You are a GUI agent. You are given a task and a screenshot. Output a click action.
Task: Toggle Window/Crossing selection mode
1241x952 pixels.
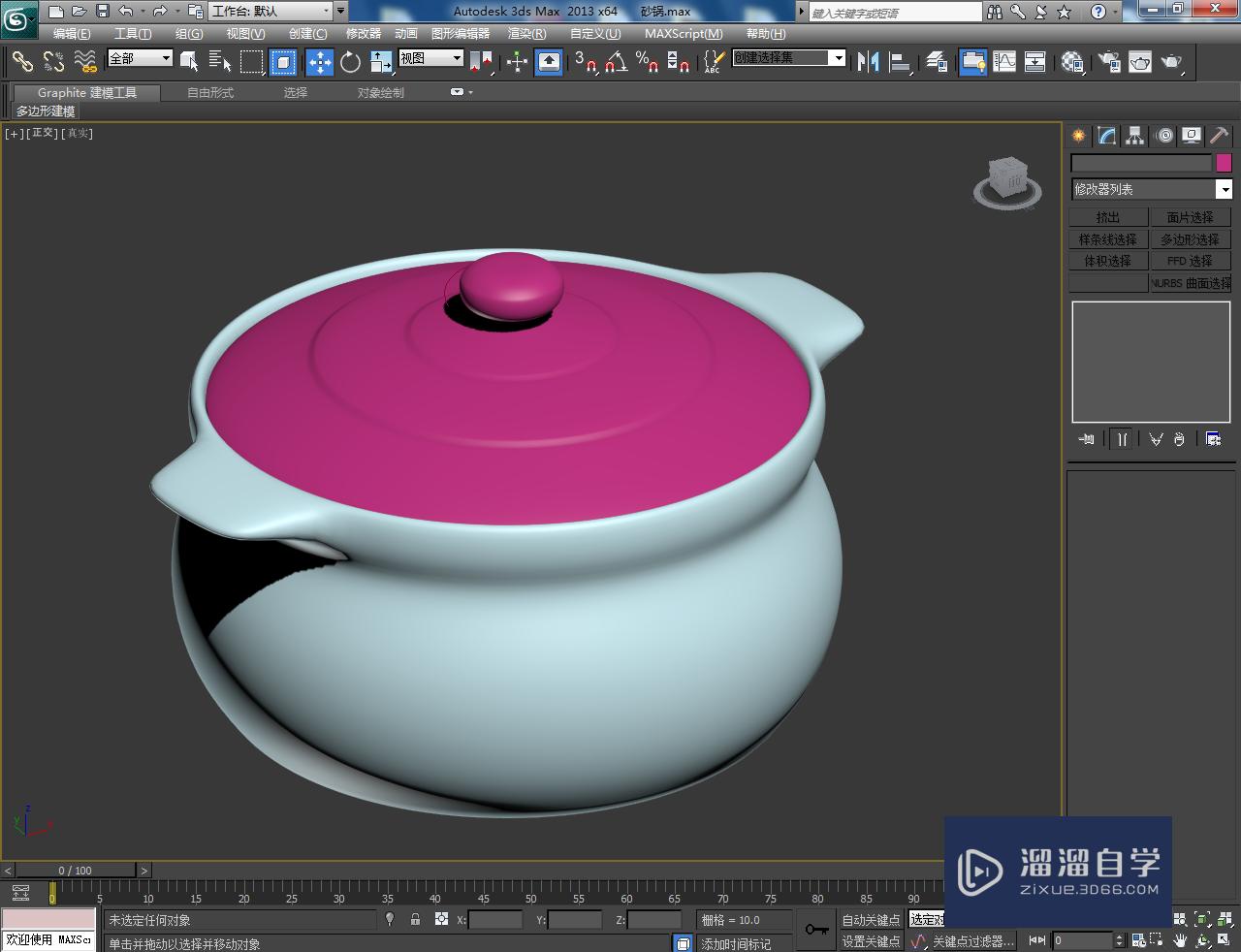point(283,62)
